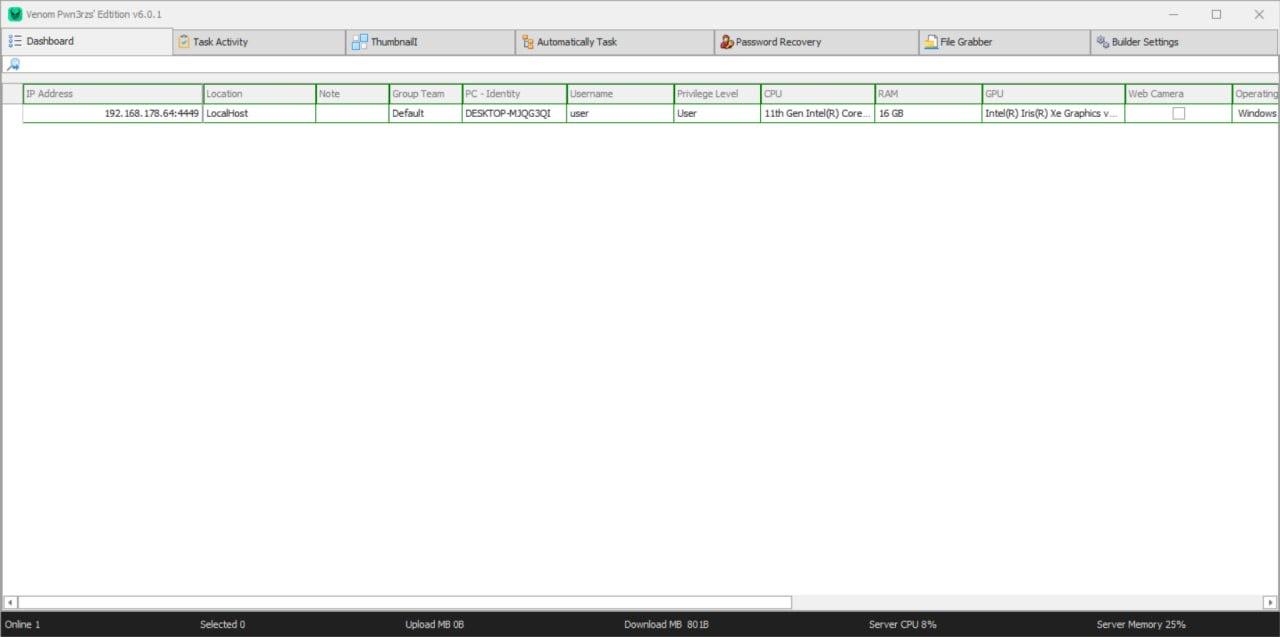Image resolution: width=1280 pixels, height=637 pixels.
Task: Sort by the Username column header
Action: coord(621,94)
